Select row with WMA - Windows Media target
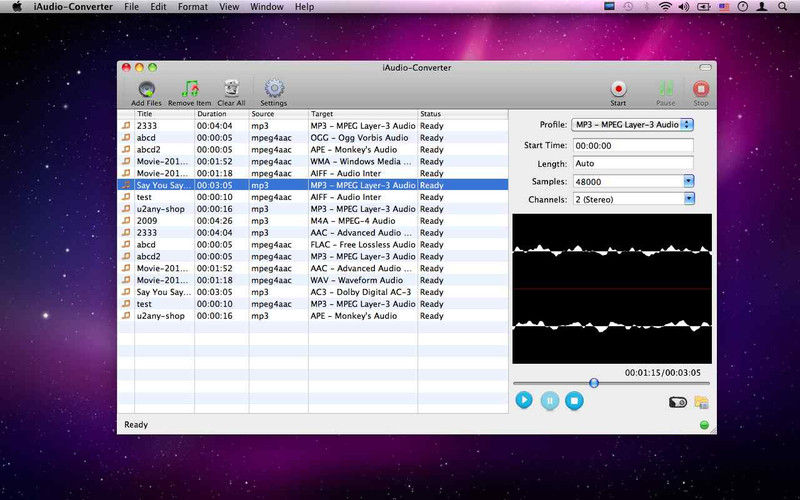This screenshot has height=500, width=800. [x=313, y=161]
